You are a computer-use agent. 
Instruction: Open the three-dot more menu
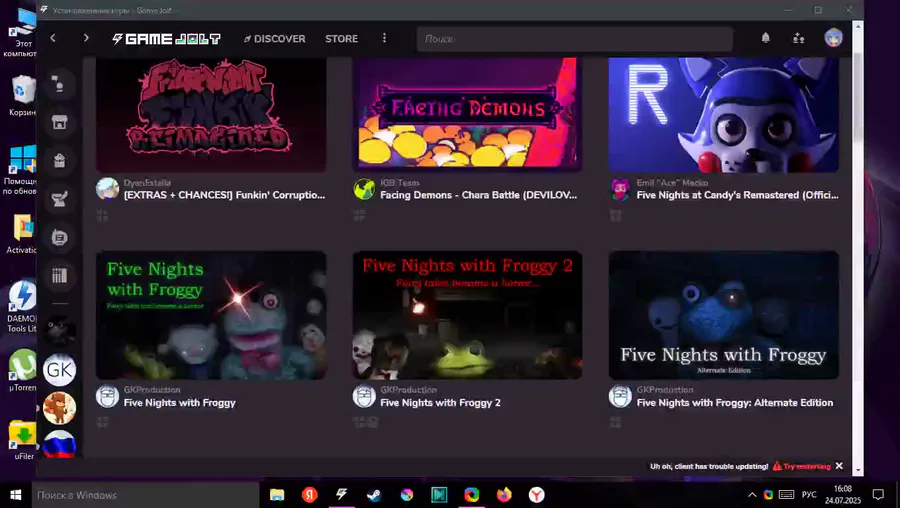tap(384, 38)
